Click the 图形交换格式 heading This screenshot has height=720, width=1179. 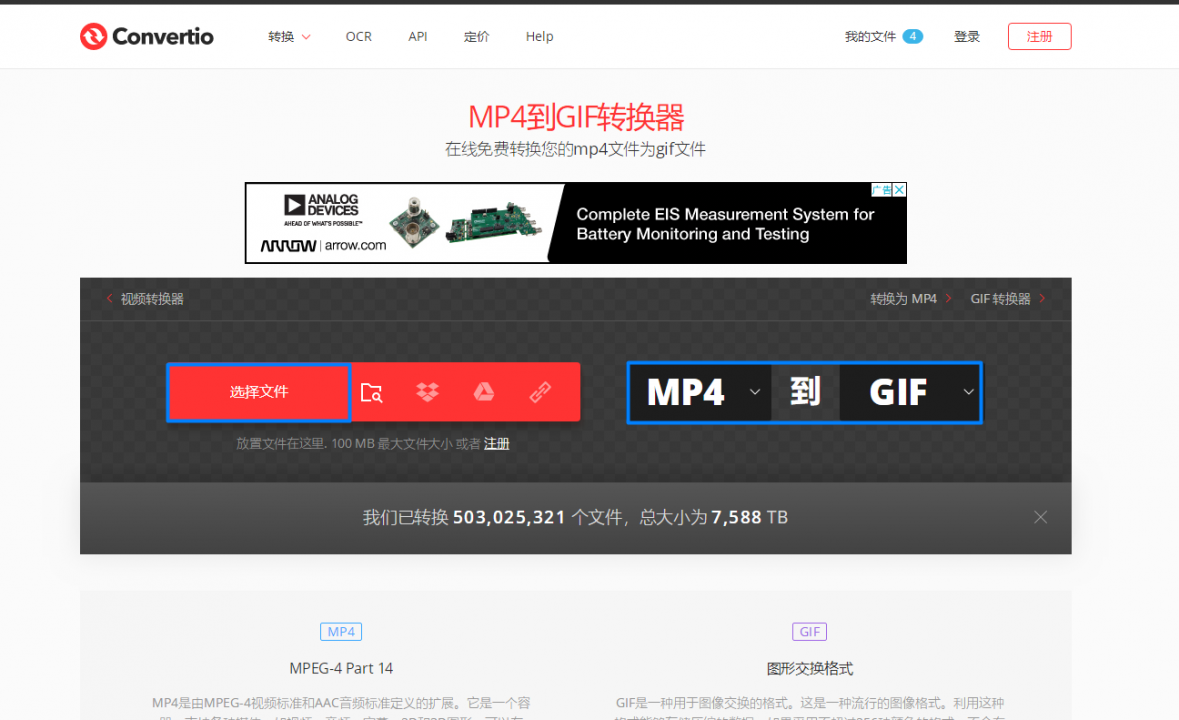click(x=809, y=668)
